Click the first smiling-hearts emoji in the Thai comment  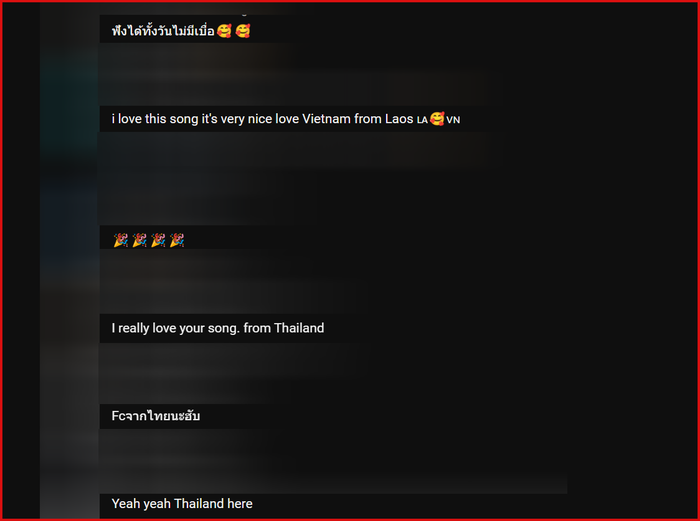224,31
